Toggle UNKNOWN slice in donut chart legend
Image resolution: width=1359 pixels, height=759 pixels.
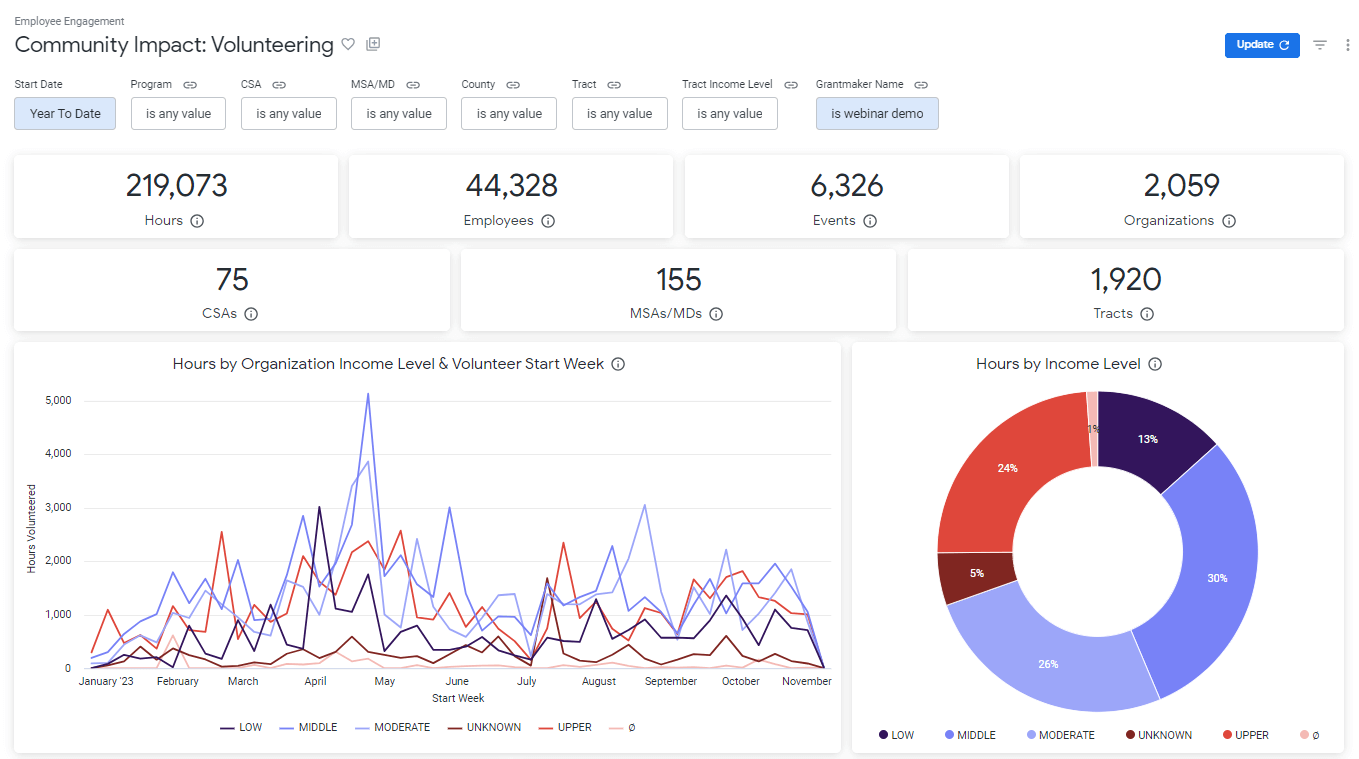click(1158, 735)
